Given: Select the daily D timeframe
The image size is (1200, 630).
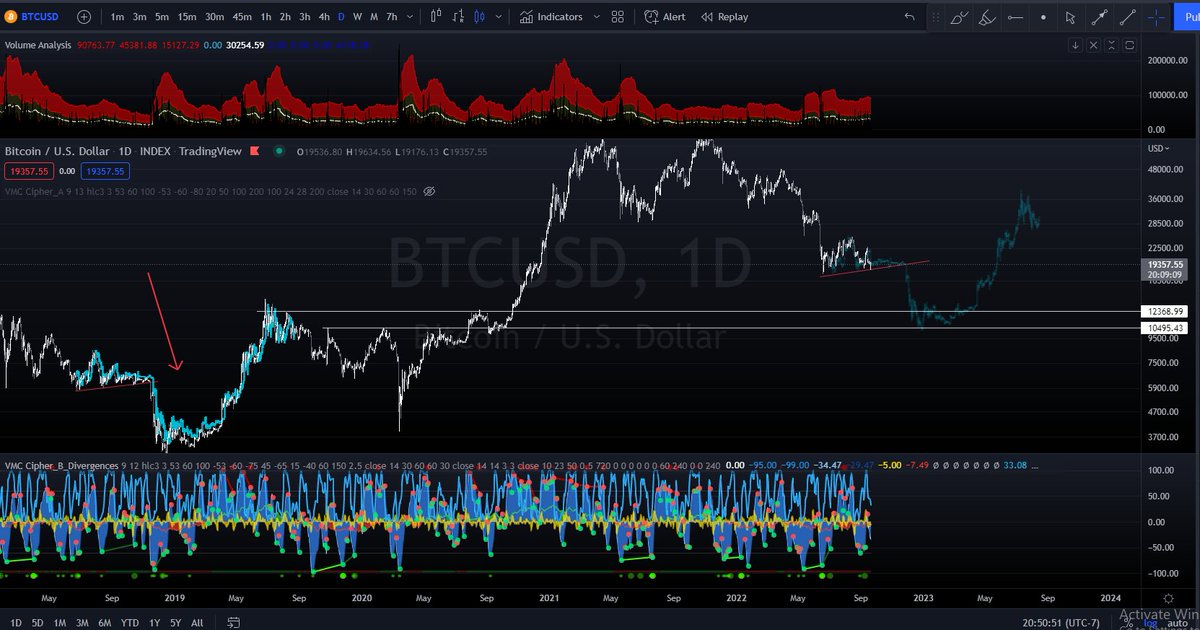Looking at the screenshot, I should click(x=341, y=17).
